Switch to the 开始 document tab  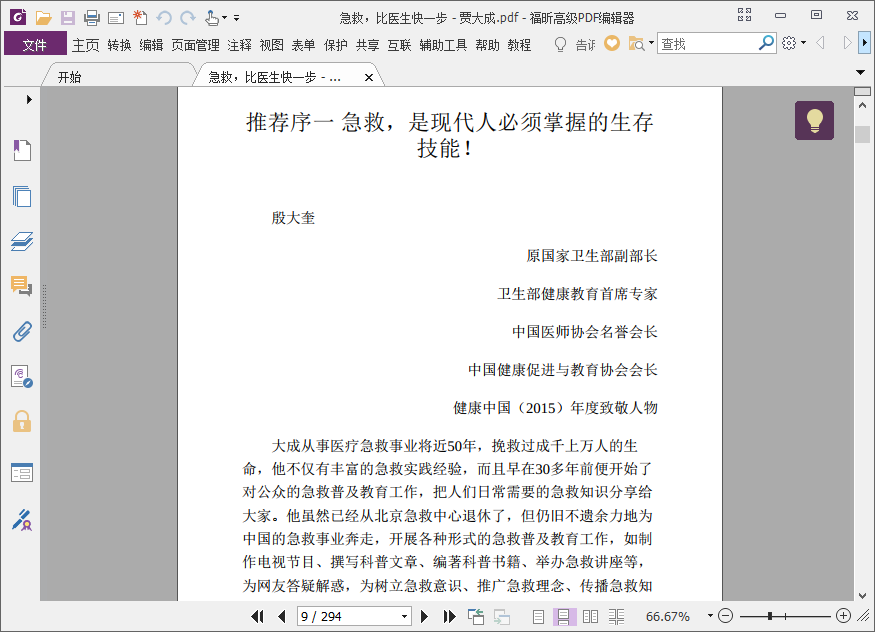pyautogui.click(x=119, y=76)
